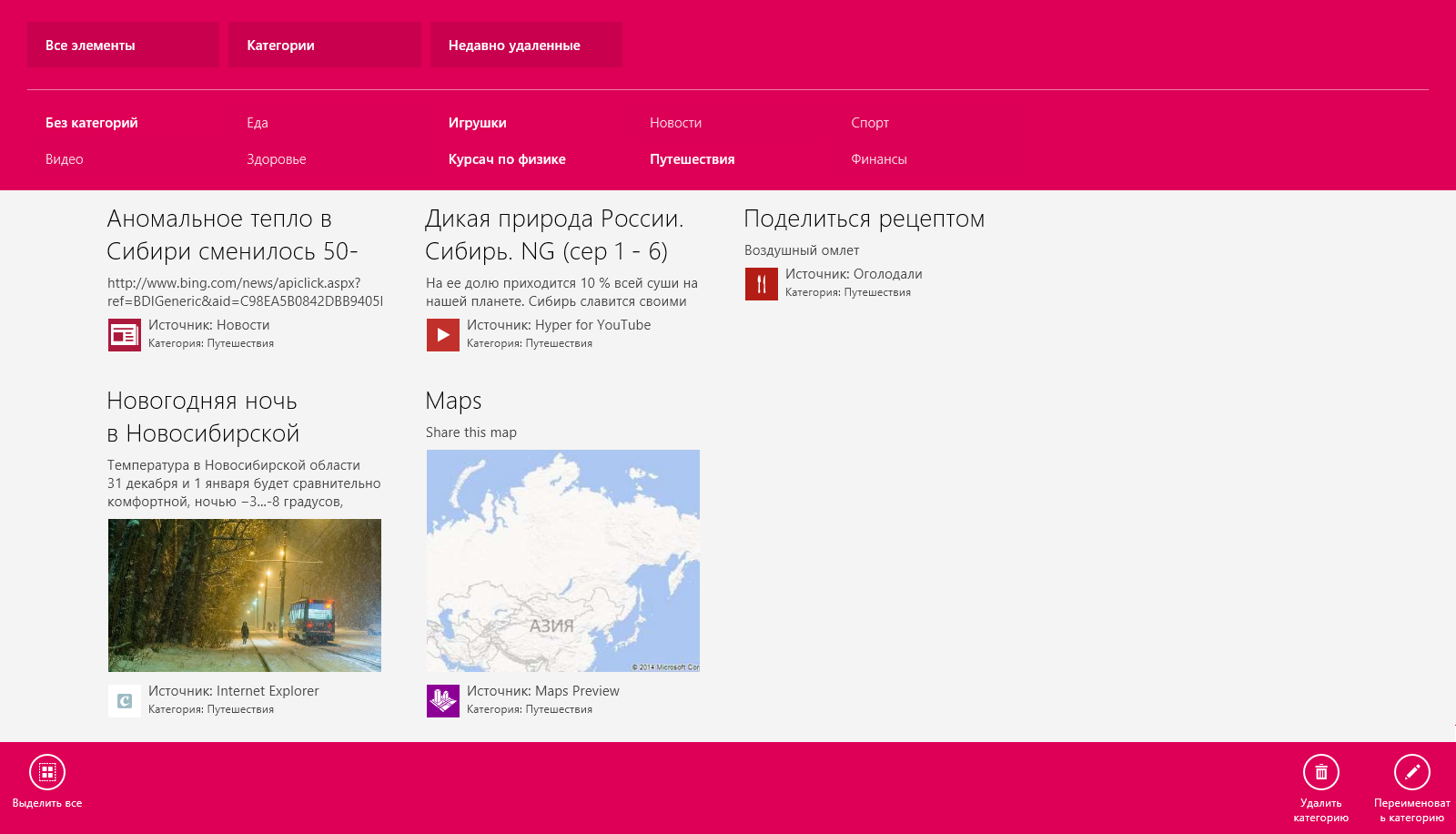Click the Hyper for YouTube play icon

(443, 335)
